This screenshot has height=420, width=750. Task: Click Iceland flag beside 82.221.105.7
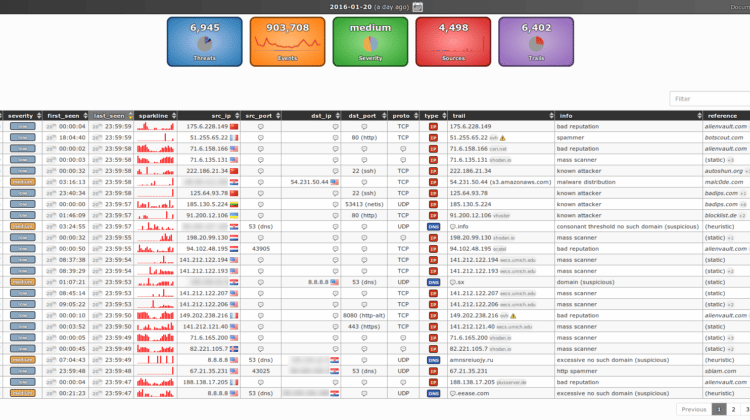[234, 349]
